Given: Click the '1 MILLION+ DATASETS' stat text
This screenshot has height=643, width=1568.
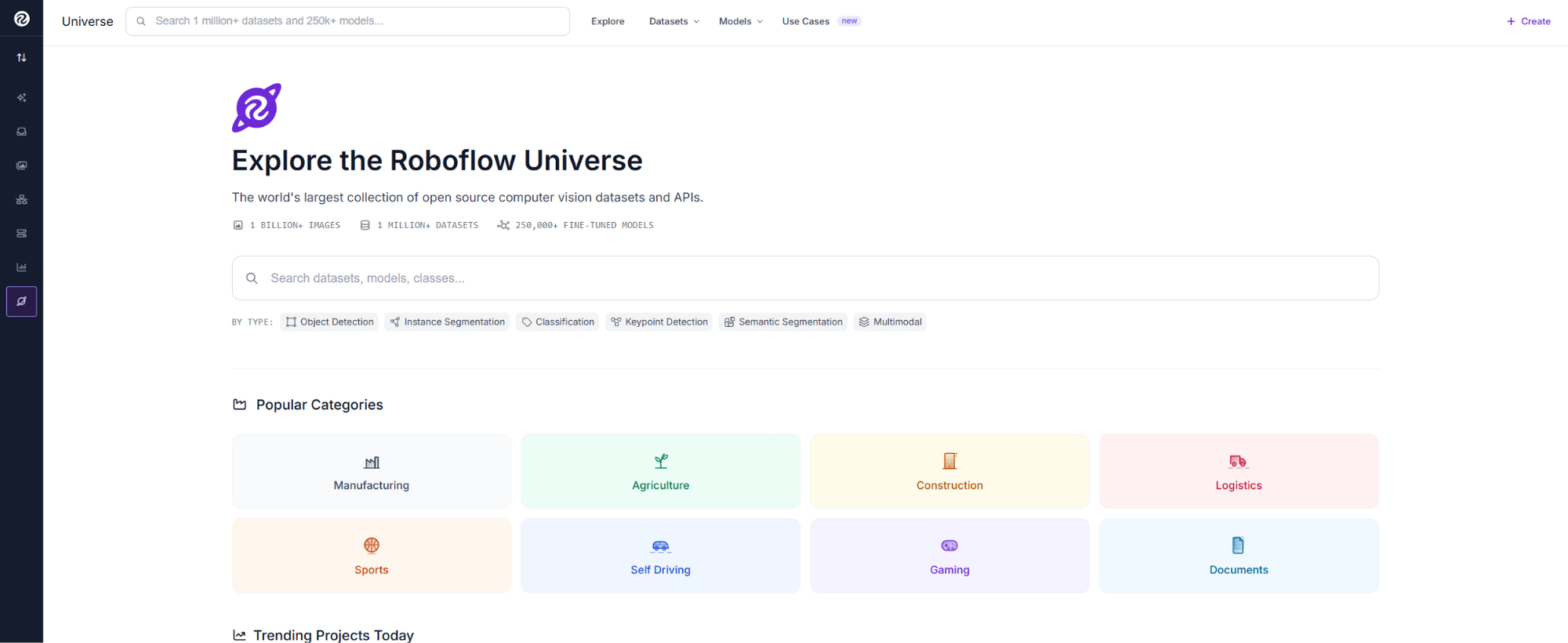Looking at the screenshot, I should point(427,225).
